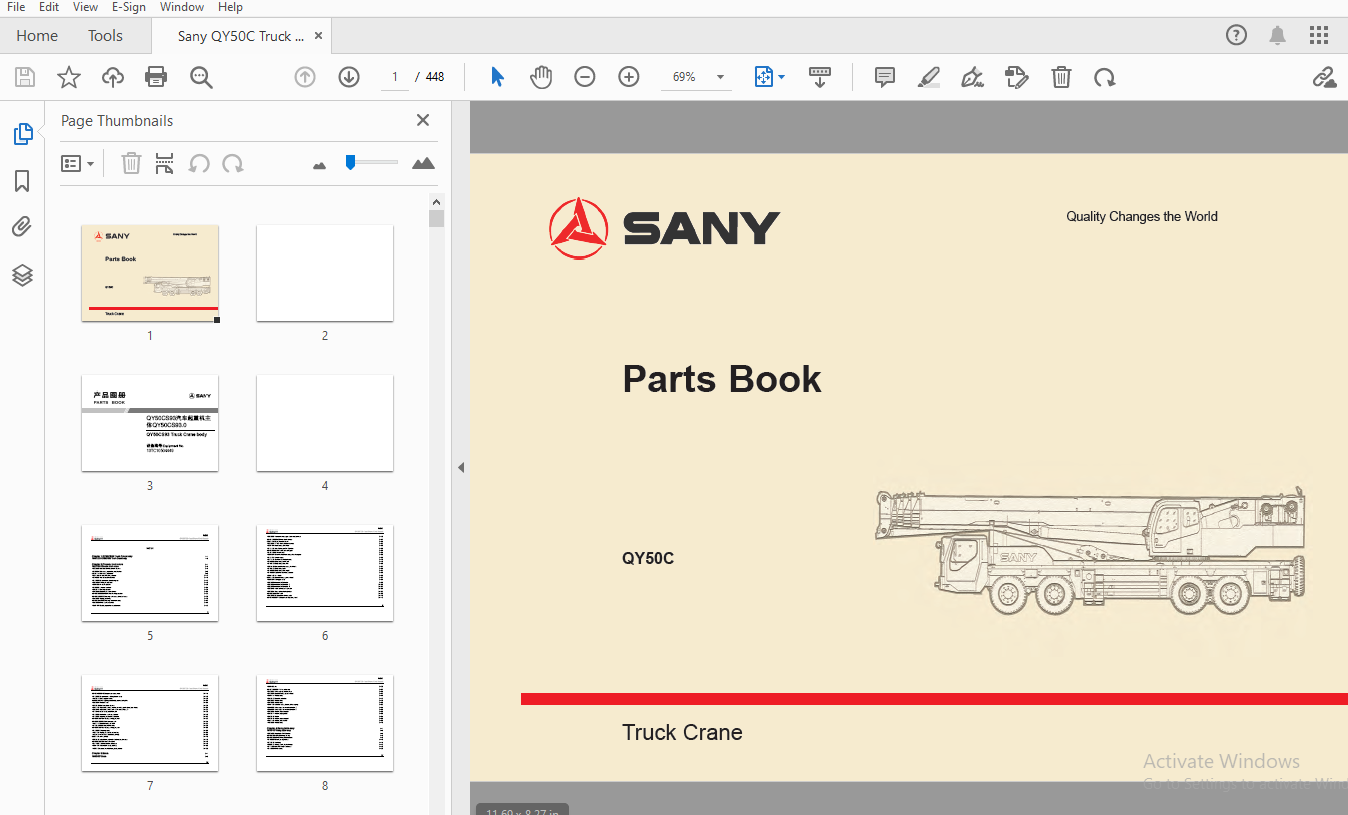The height and width of the screenshot is (815, 1348).
Task: Share link icon at toolbar end
Action: [1324, 77]
